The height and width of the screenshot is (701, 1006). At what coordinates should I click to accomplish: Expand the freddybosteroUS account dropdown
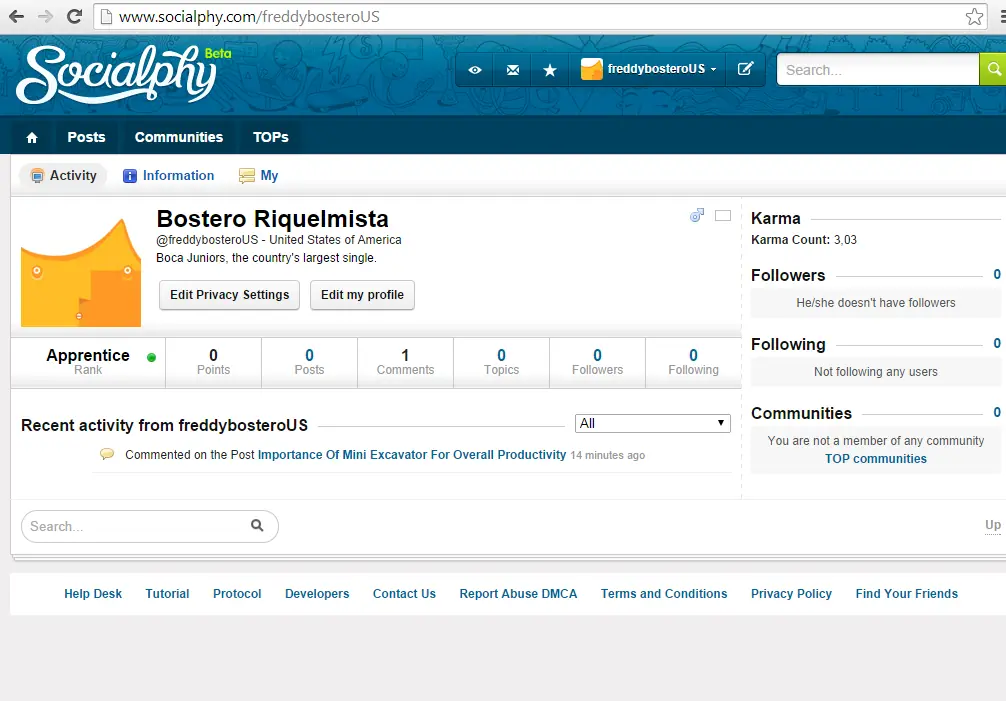pyautogui.click(x=648, y=69)
